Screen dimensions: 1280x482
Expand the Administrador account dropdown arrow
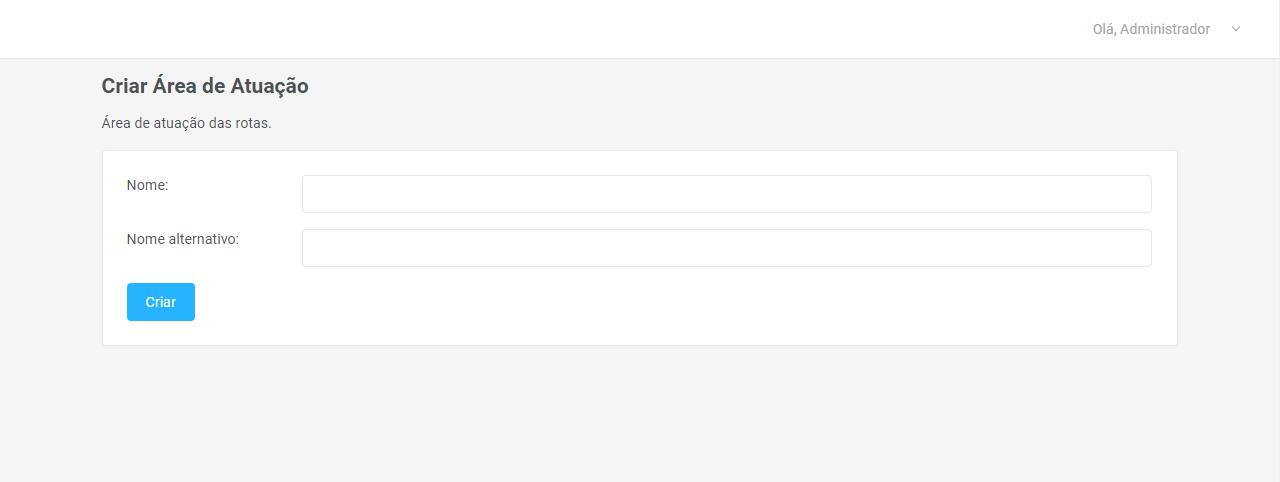(x=1236, y=29)
